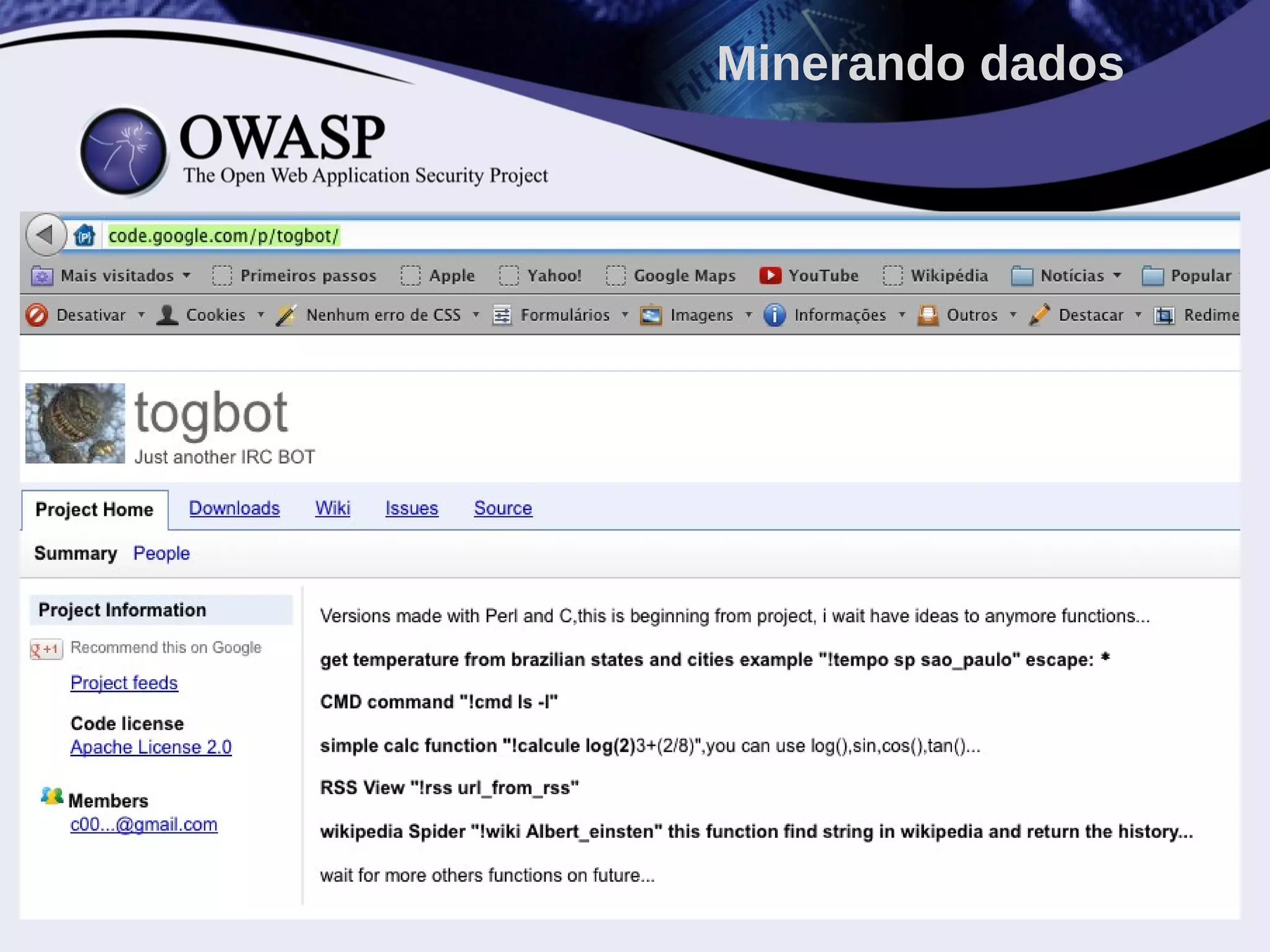Click the Imagens toolbar icon
1270x952 pixels.
651,315
